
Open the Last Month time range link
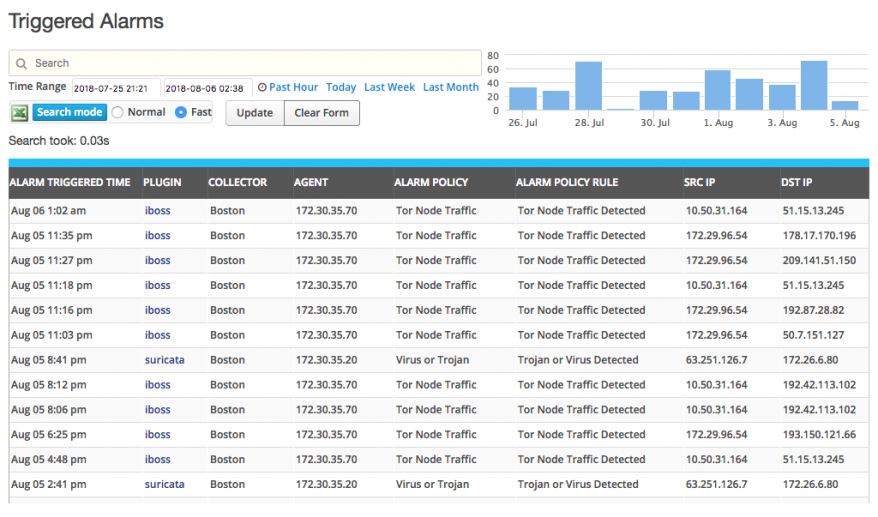451,87
